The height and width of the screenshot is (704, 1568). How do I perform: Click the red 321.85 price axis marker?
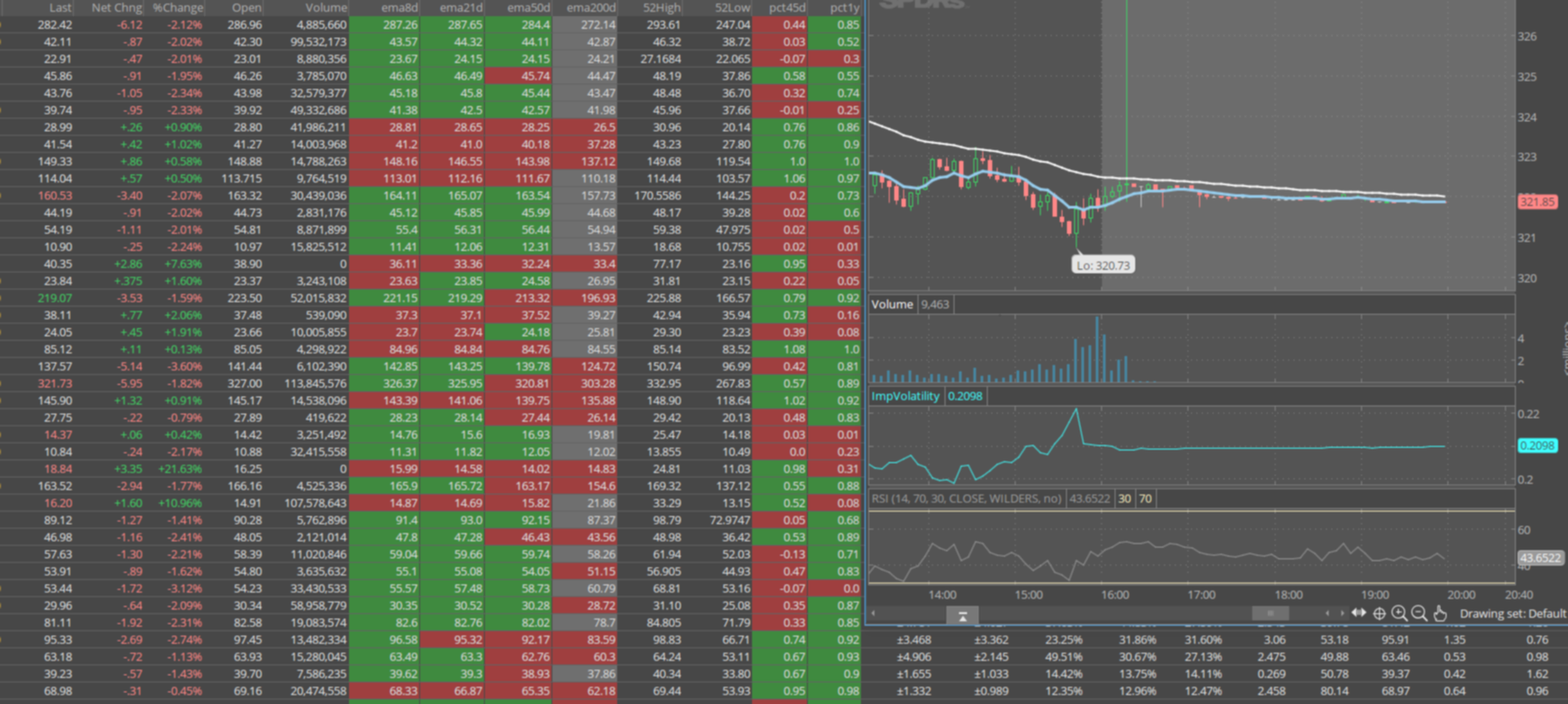(1537, 202)
